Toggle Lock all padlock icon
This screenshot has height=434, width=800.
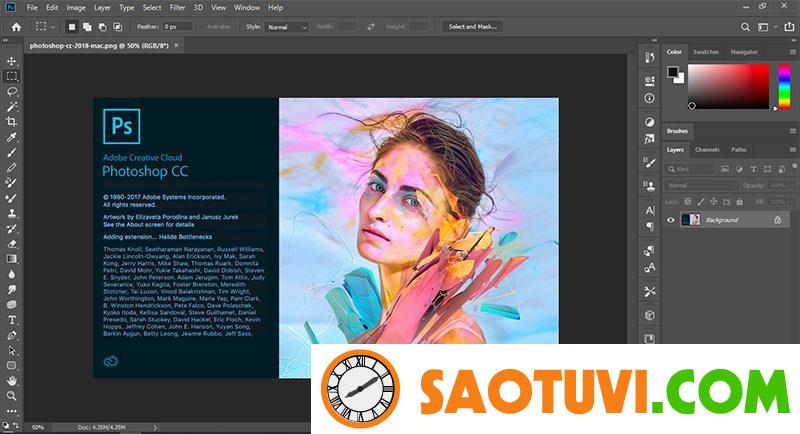pyautogui.click(x=740, y=202)
